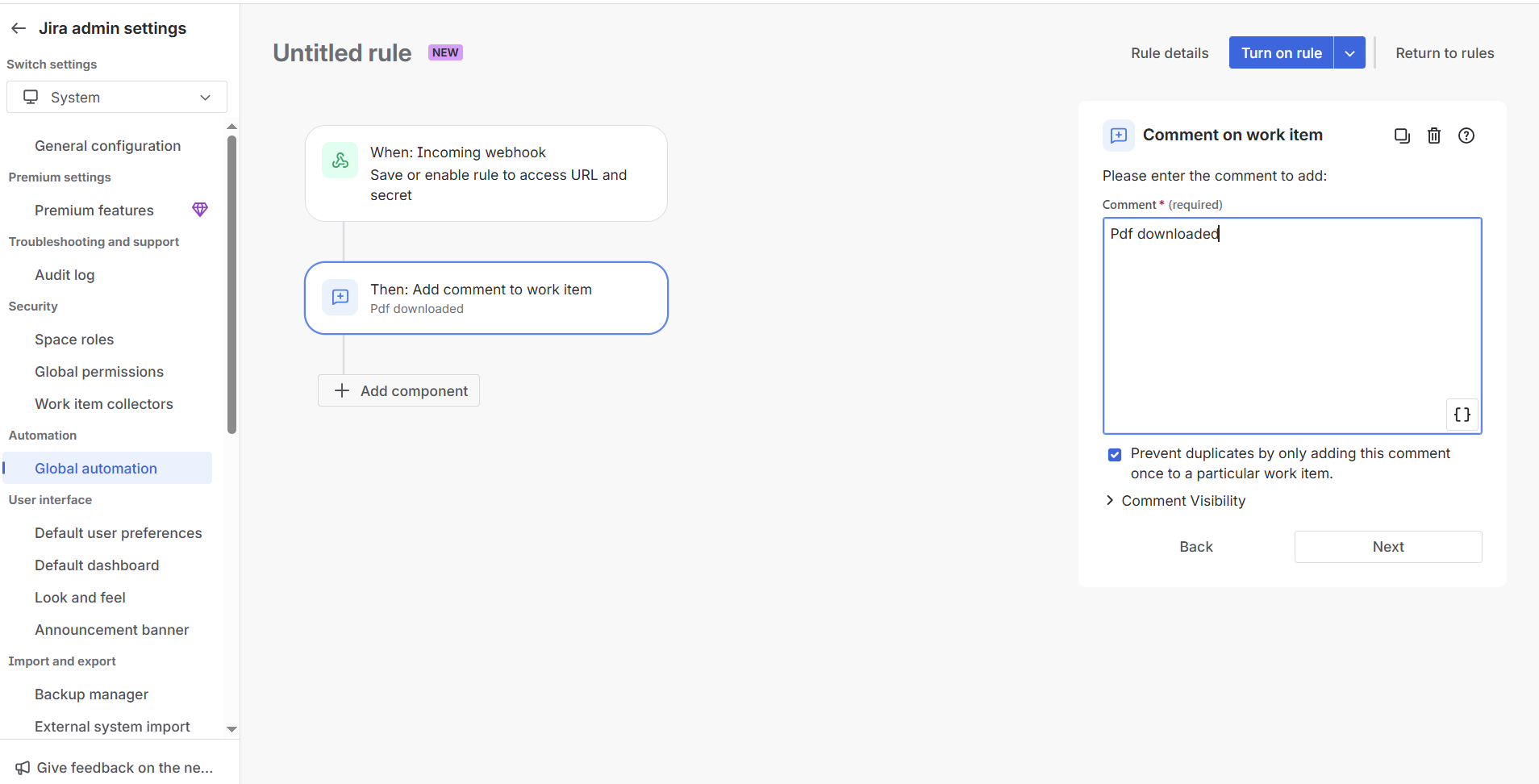Click the Premium features diamond icon
The height and width of the screenshot is (784, 1539).
click(200, 210)
